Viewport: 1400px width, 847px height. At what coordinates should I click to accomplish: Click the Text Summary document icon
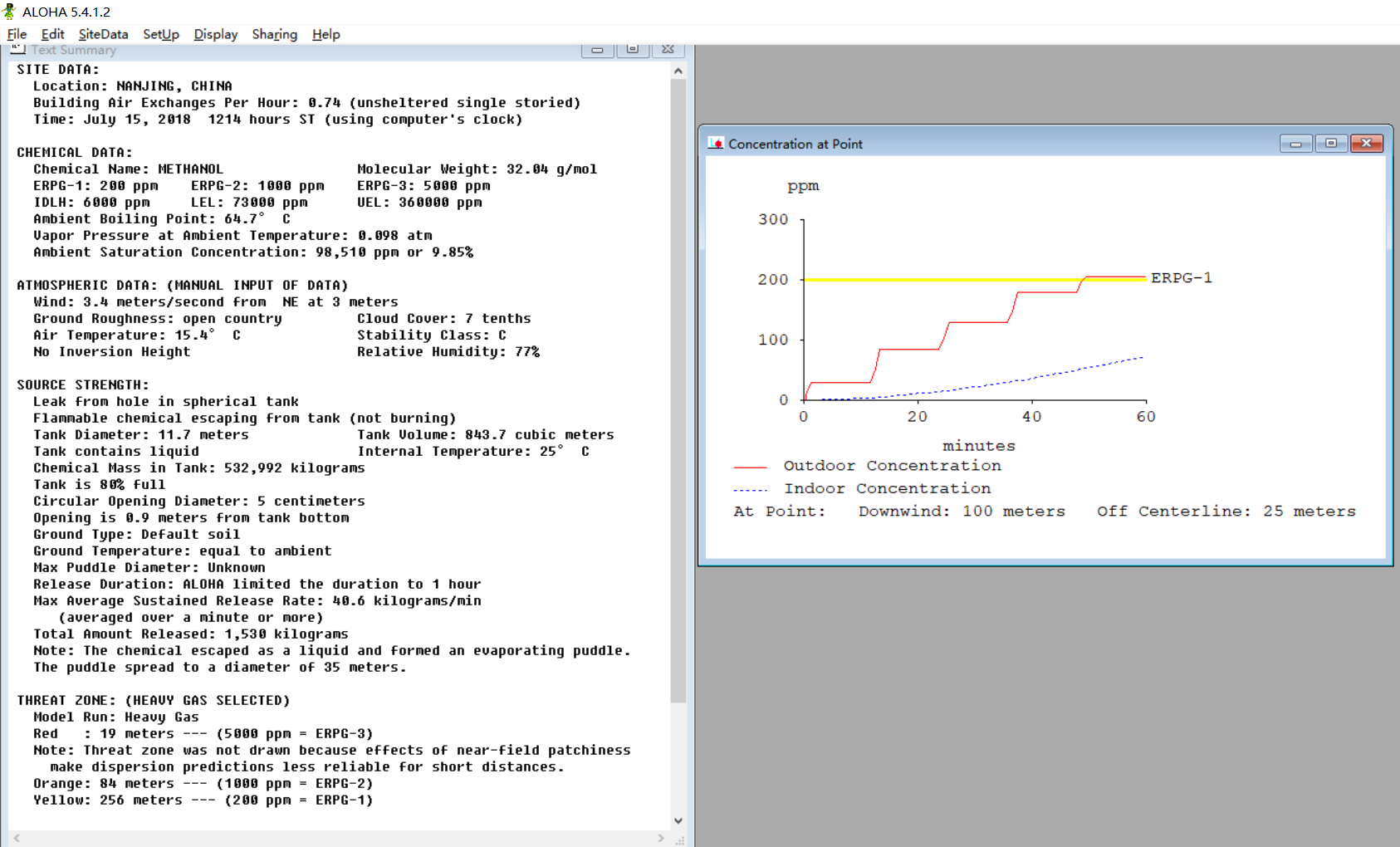click(x=18, y=49)
